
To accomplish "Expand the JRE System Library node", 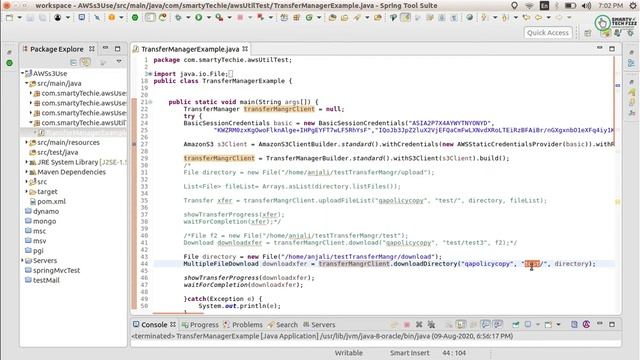I will pyautogui.click(x=27, y=162).
